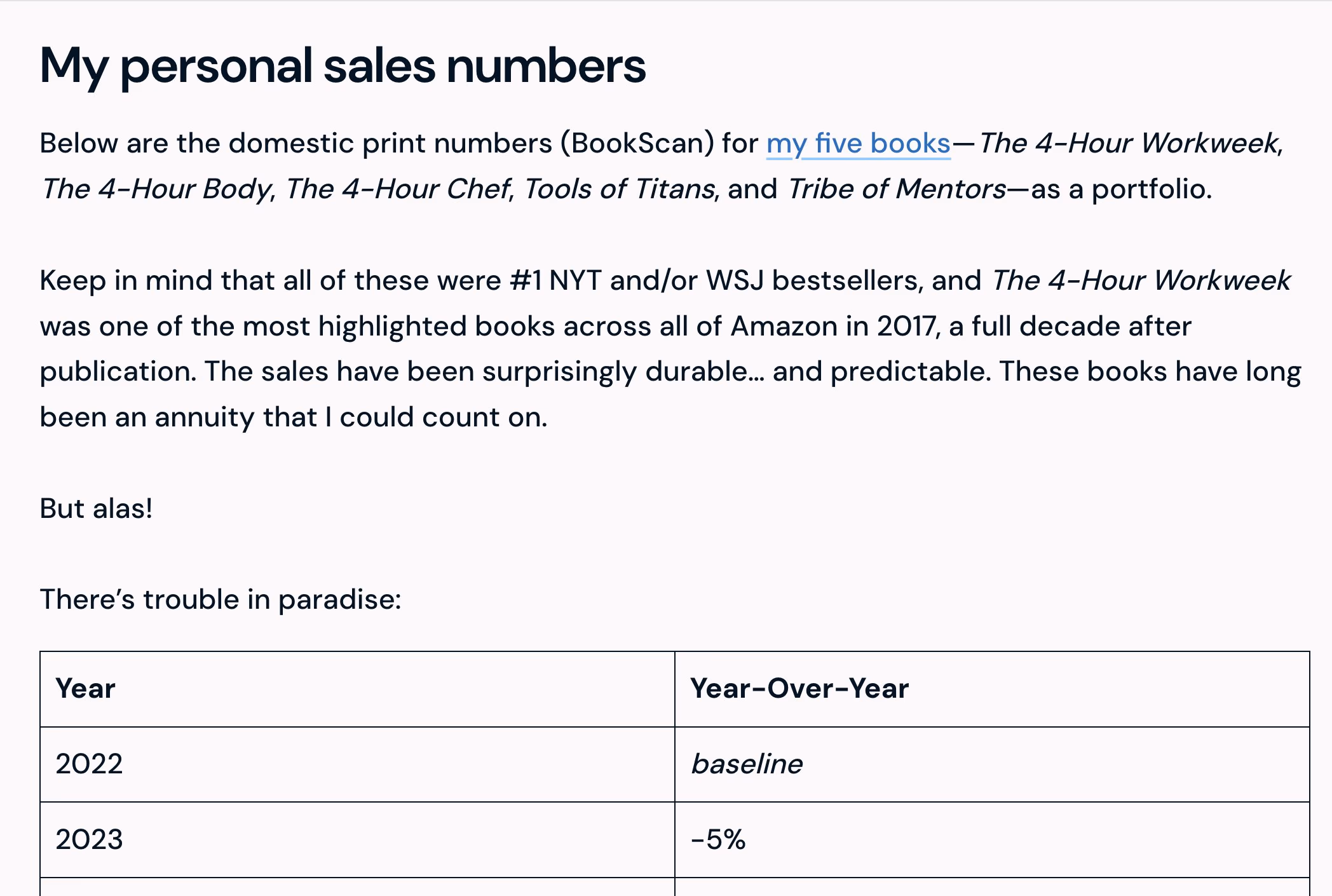The width and height of the screenshot is (1332, 896).
Task: Click the -5% table cell
Action: tap(992, 839)
